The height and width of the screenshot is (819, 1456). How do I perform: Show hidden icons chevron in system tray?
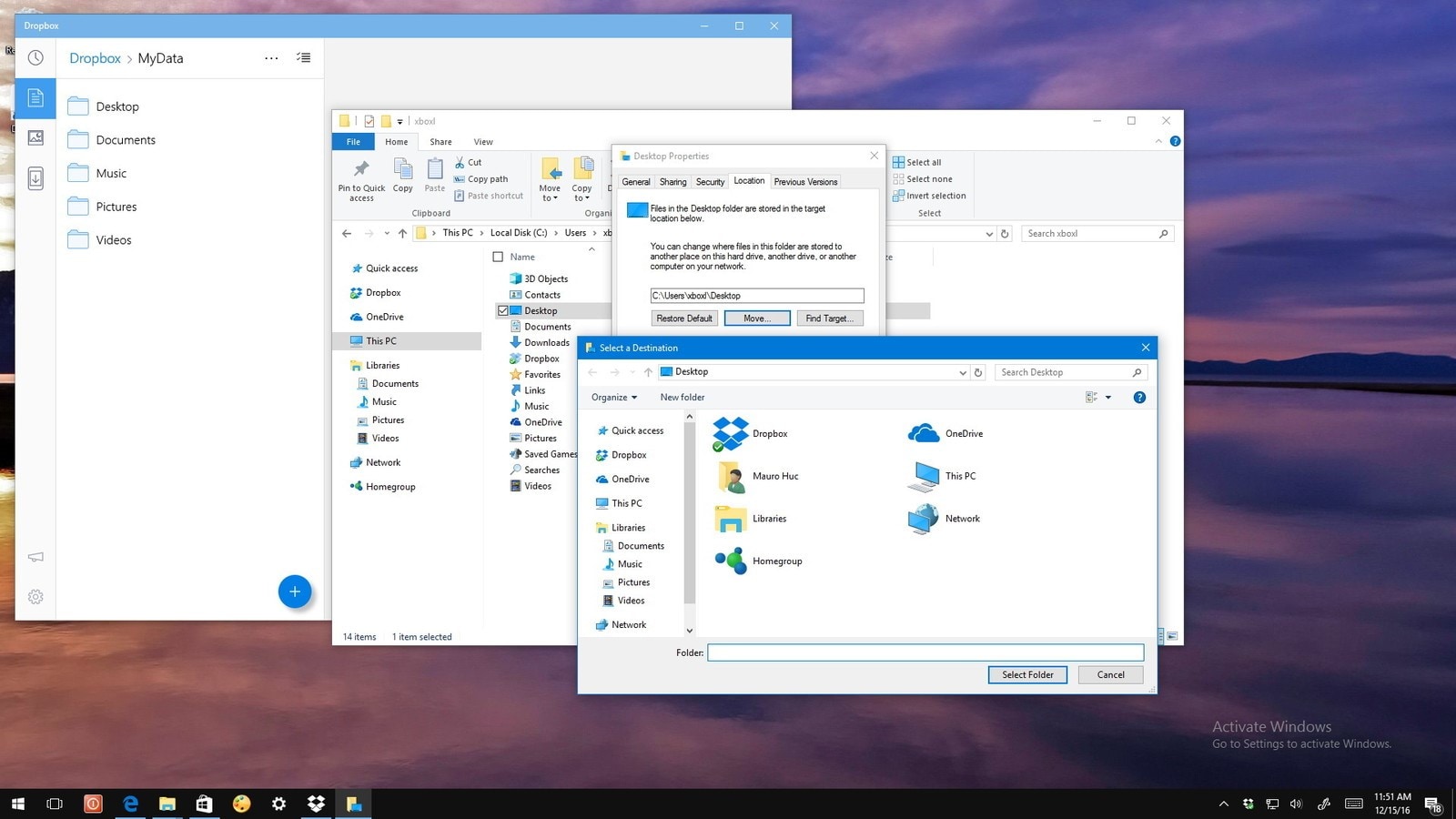1224,804
